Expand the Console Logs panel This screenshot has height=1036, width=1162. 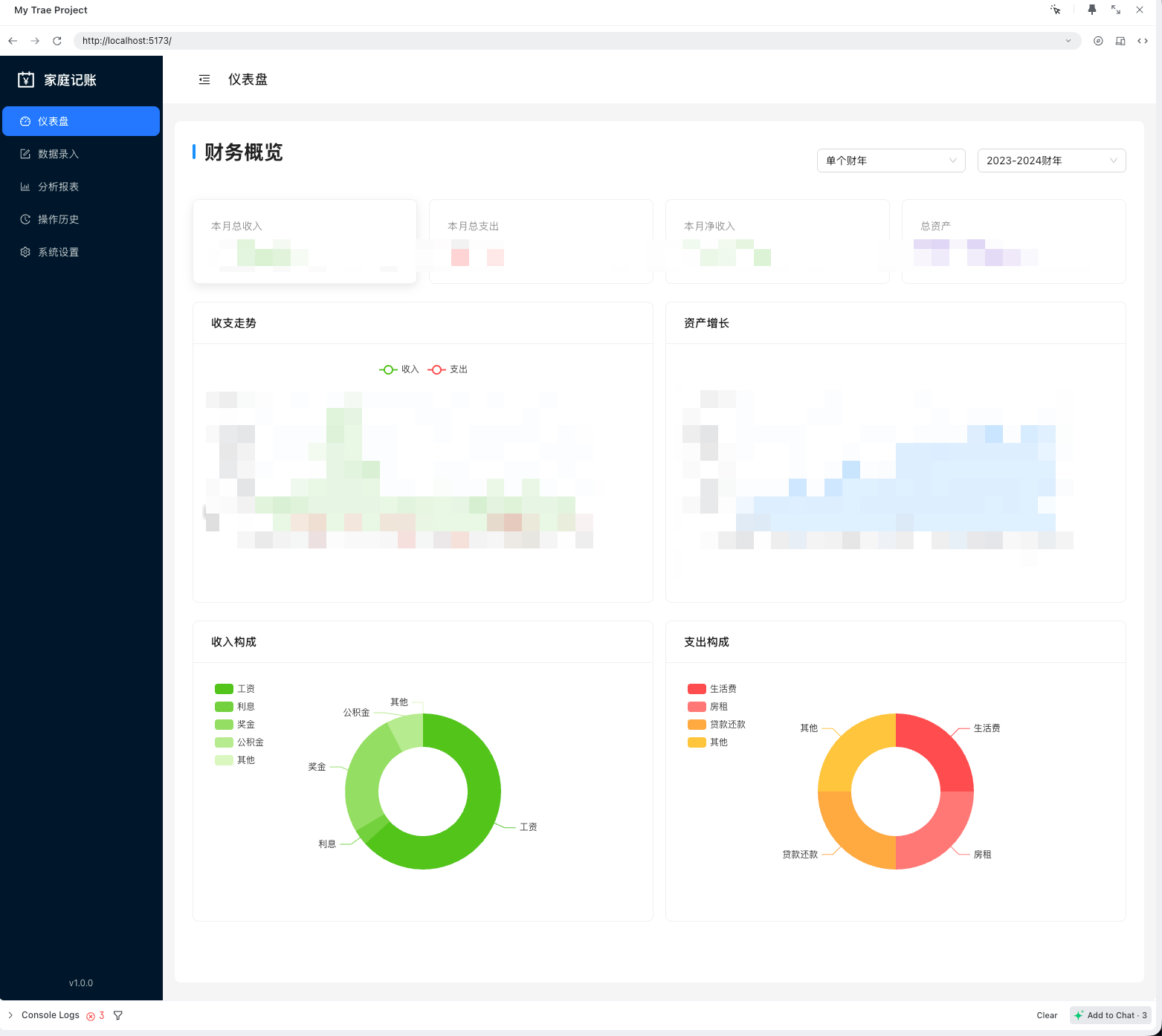tap(10, 1015)
